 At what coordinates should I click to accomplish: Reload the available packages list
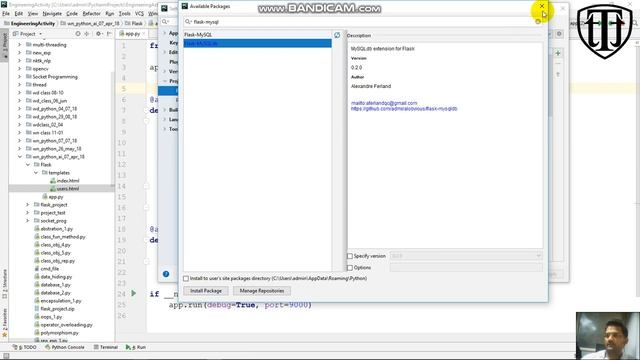(x=337, y=36)
